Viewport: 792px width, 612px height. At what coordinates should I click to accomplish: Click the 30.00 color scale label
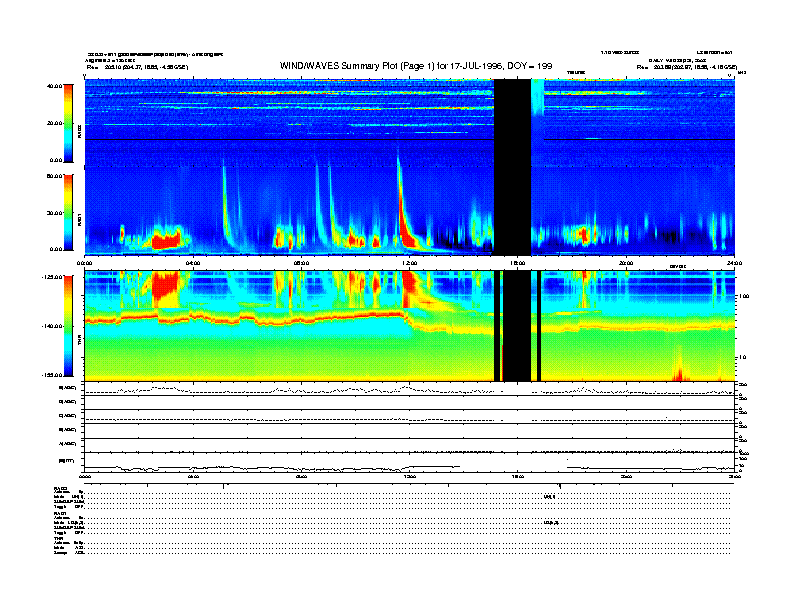[55, 213]
